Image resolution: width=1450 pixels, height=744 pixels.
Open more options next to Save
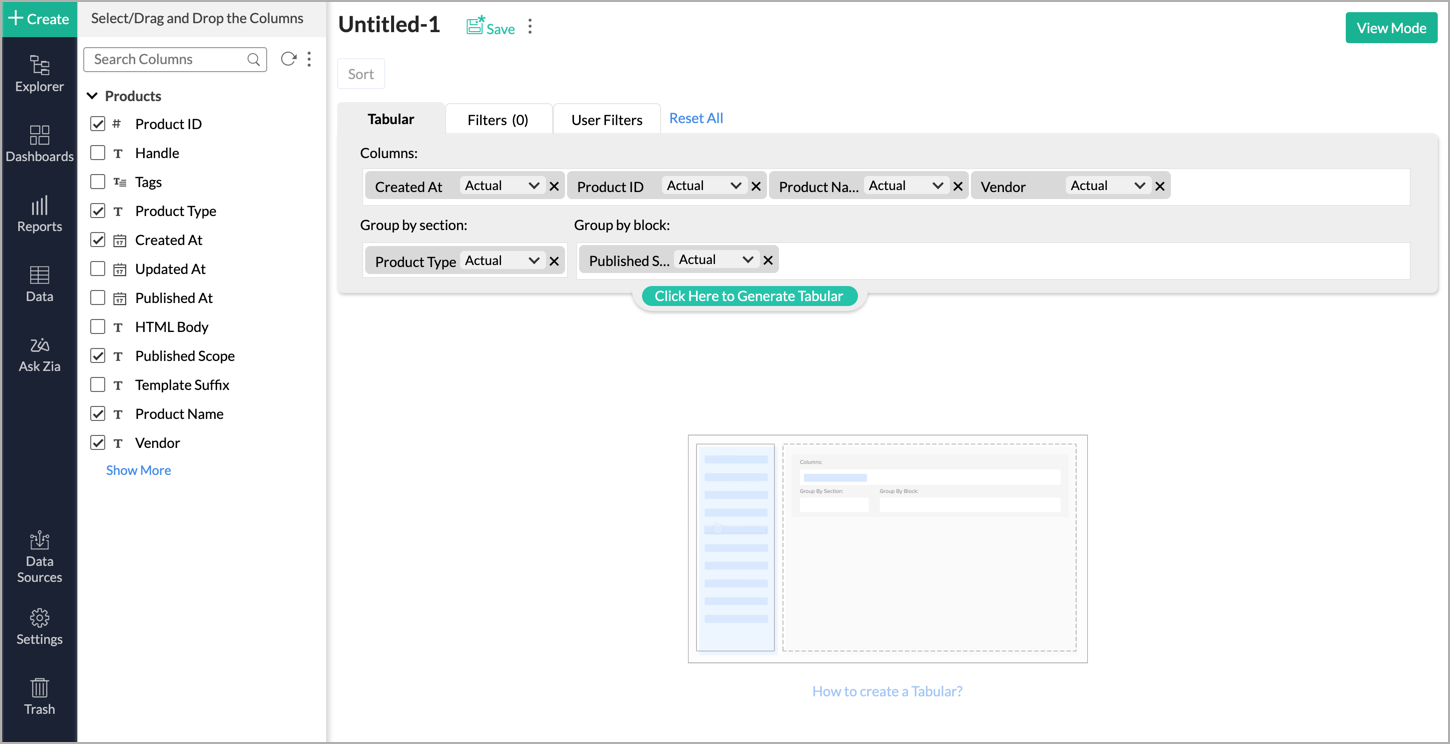(x=530, y=27)
